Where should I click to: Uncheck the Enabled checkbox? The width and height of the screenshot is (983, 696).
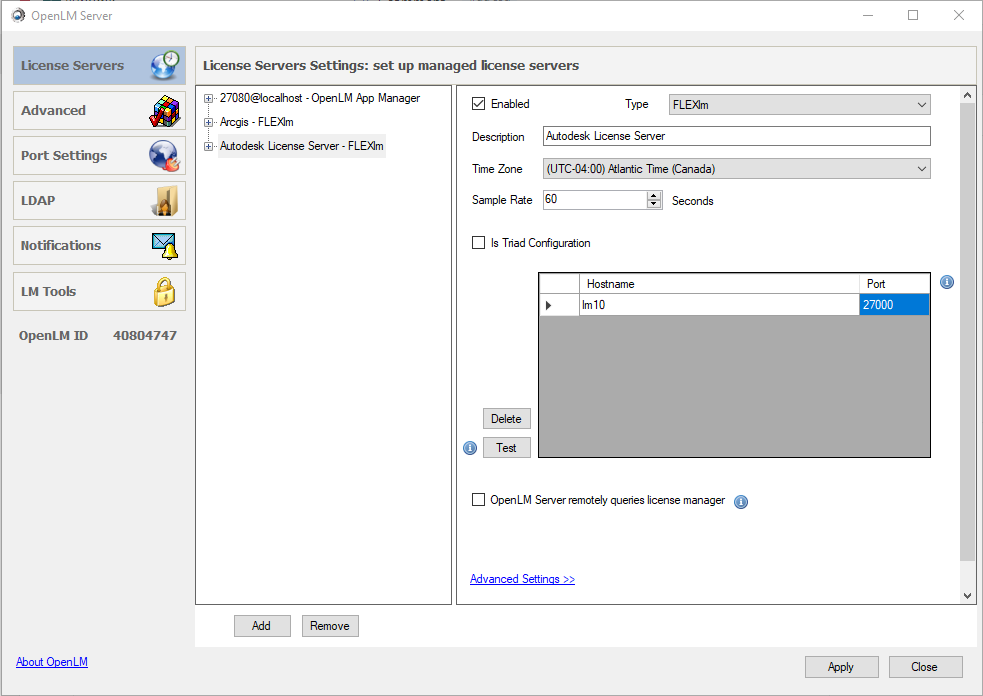[x=479, y=104]
